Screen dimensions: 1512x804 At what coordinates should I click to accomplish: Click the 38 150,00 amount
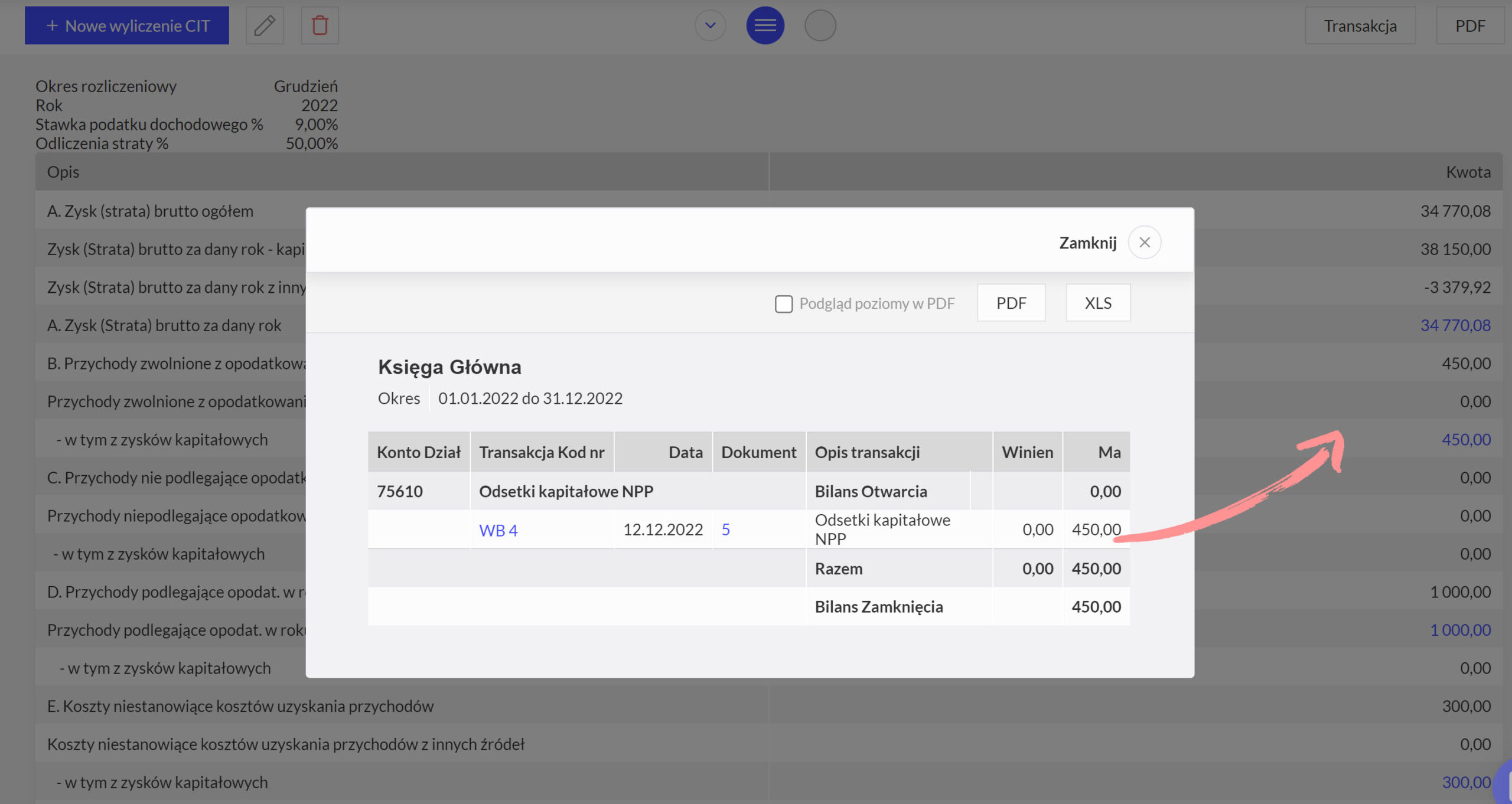click(1455, 249)
